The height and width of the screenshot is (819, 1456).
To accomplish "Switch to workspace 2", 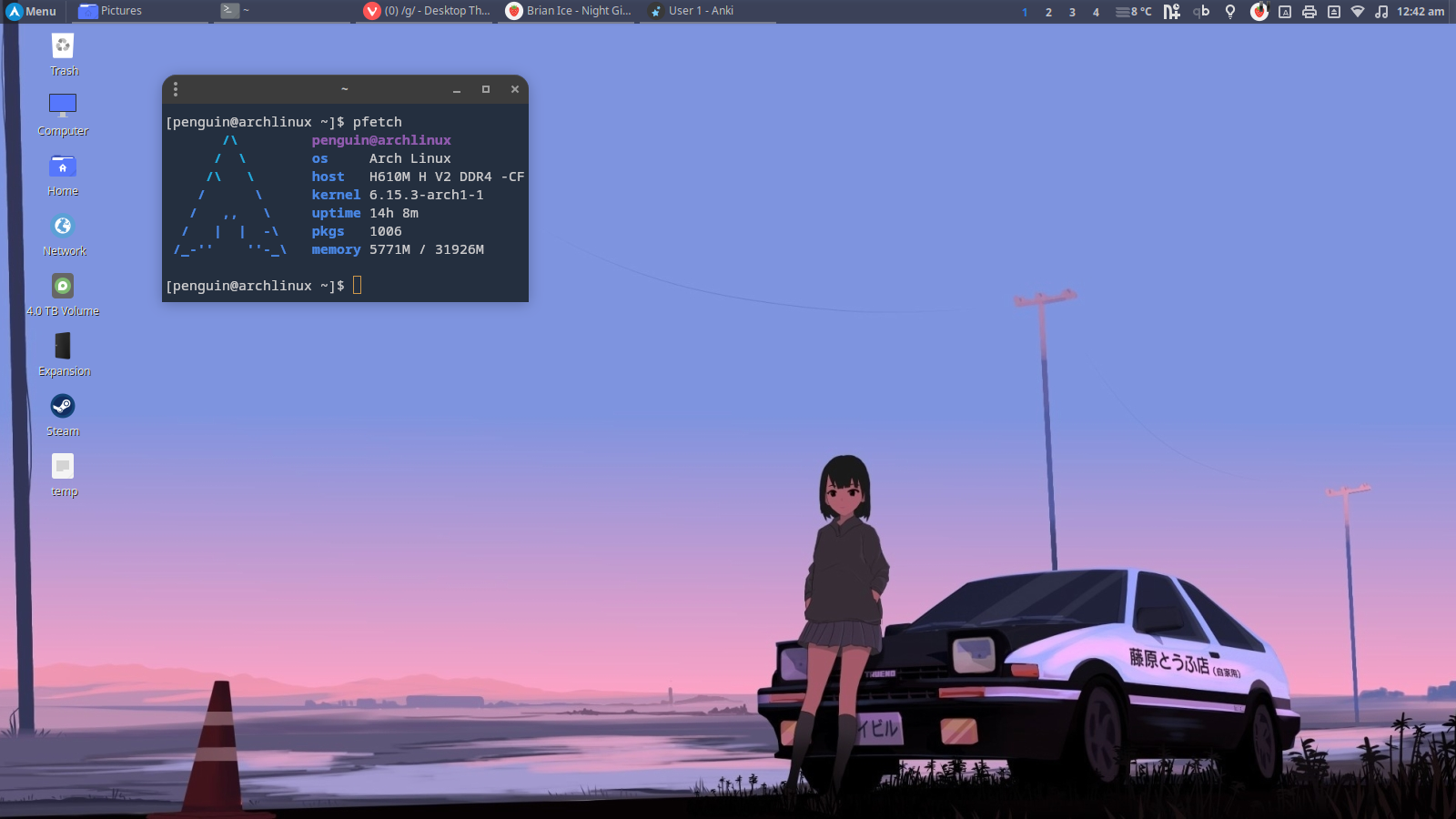I will [x=1048, y=12].
